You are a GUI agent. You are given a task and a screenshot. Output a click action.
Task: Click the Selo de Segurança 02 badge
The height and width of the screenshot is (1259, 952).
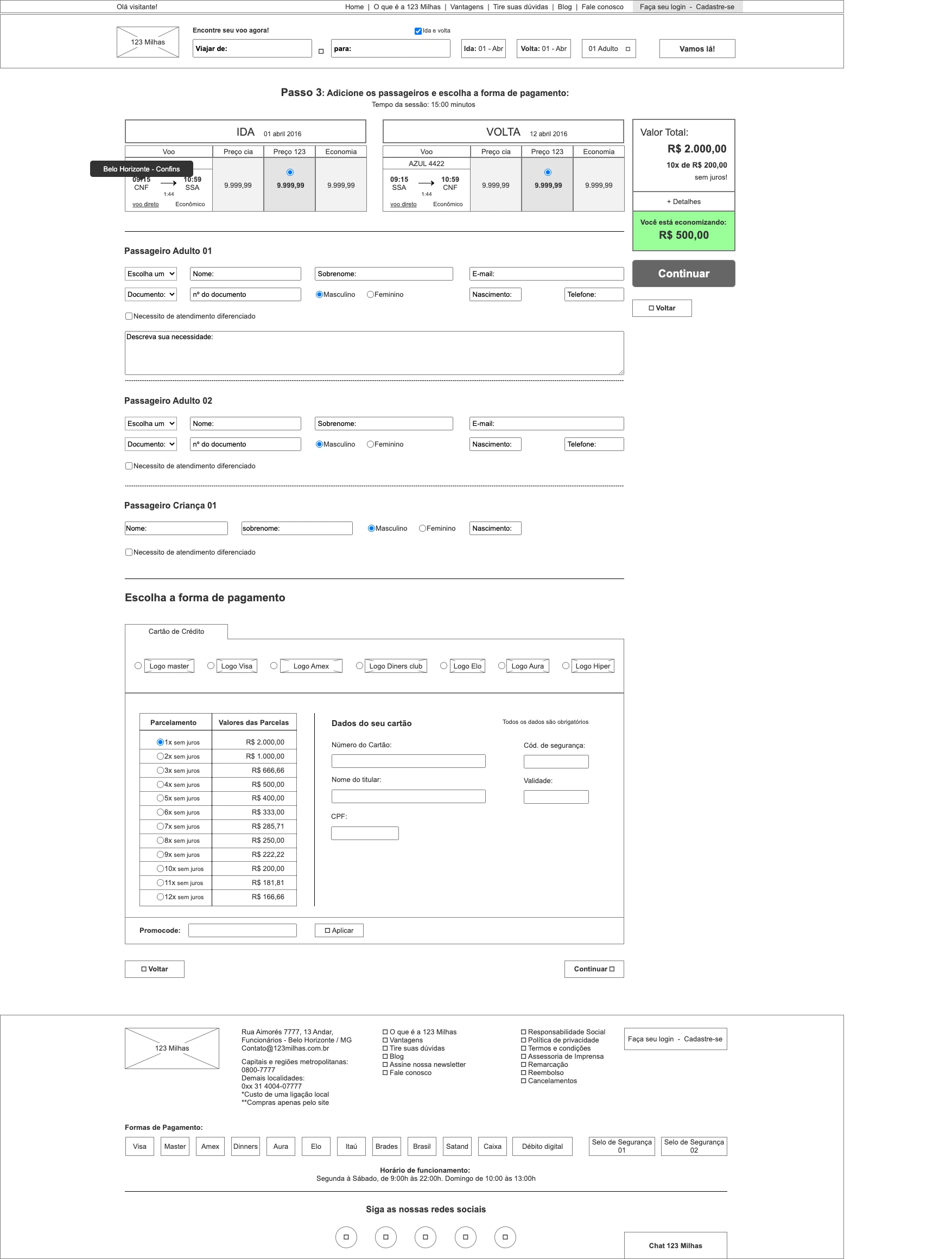[694, 1146]
